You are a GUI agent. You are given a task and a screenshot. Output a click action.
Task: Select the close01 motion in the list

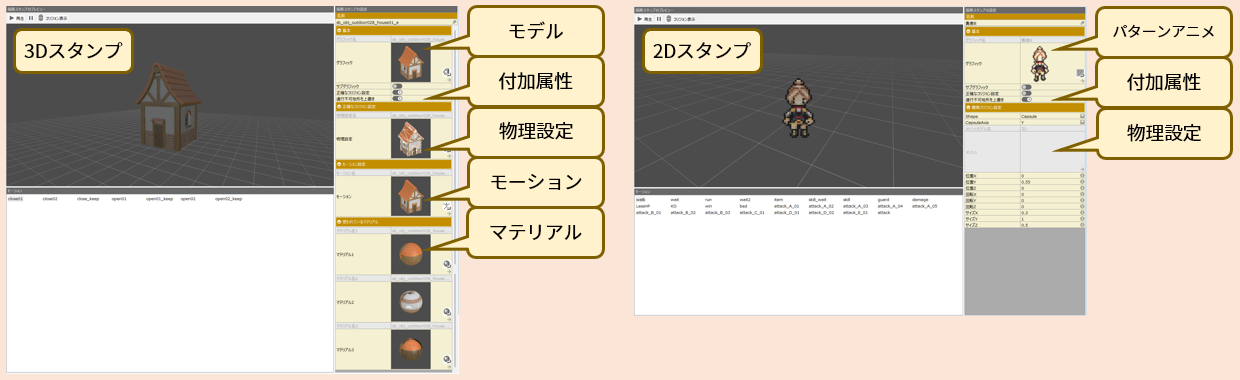tap(15, 199)
